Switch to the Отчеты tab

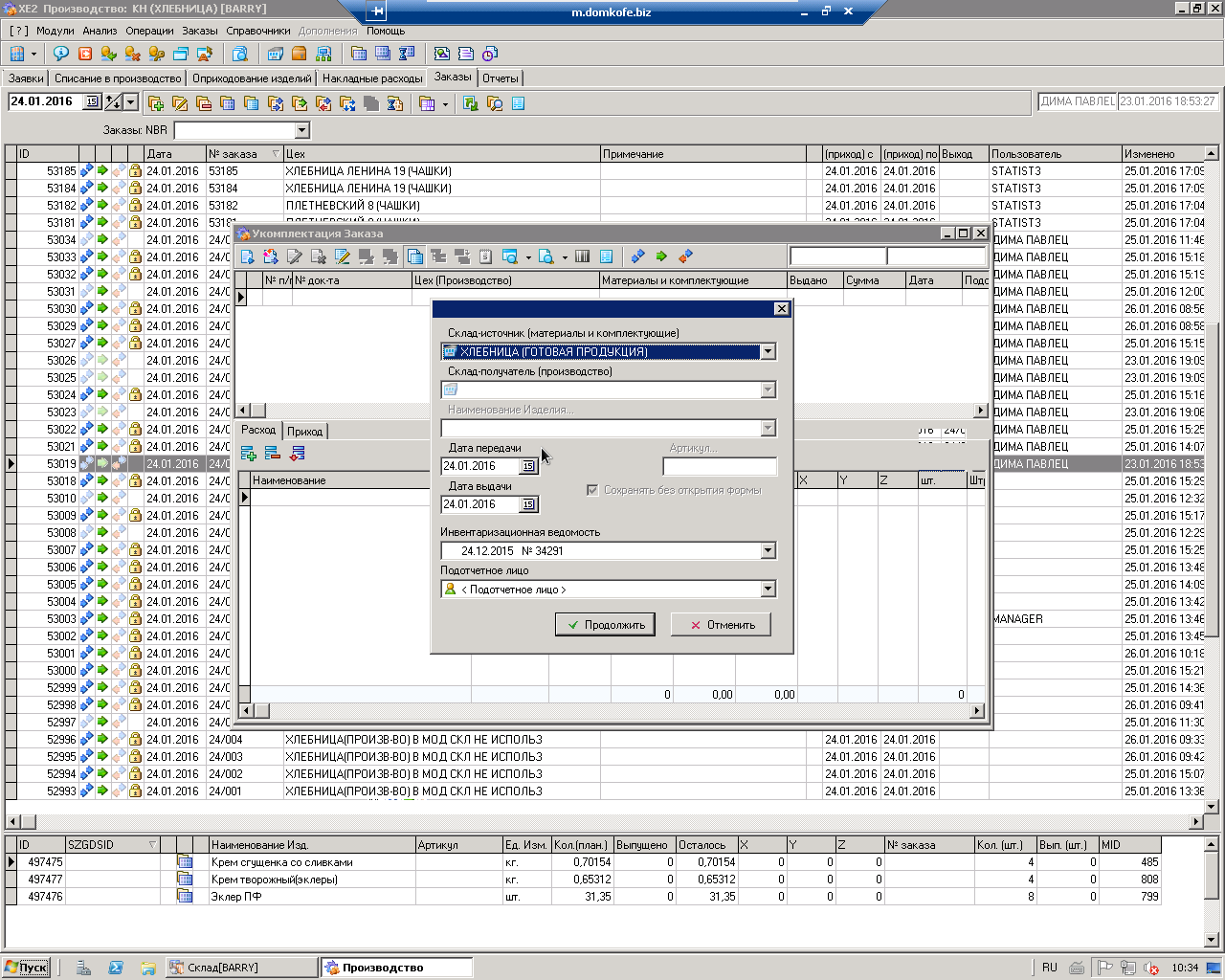tap(500, 78)
